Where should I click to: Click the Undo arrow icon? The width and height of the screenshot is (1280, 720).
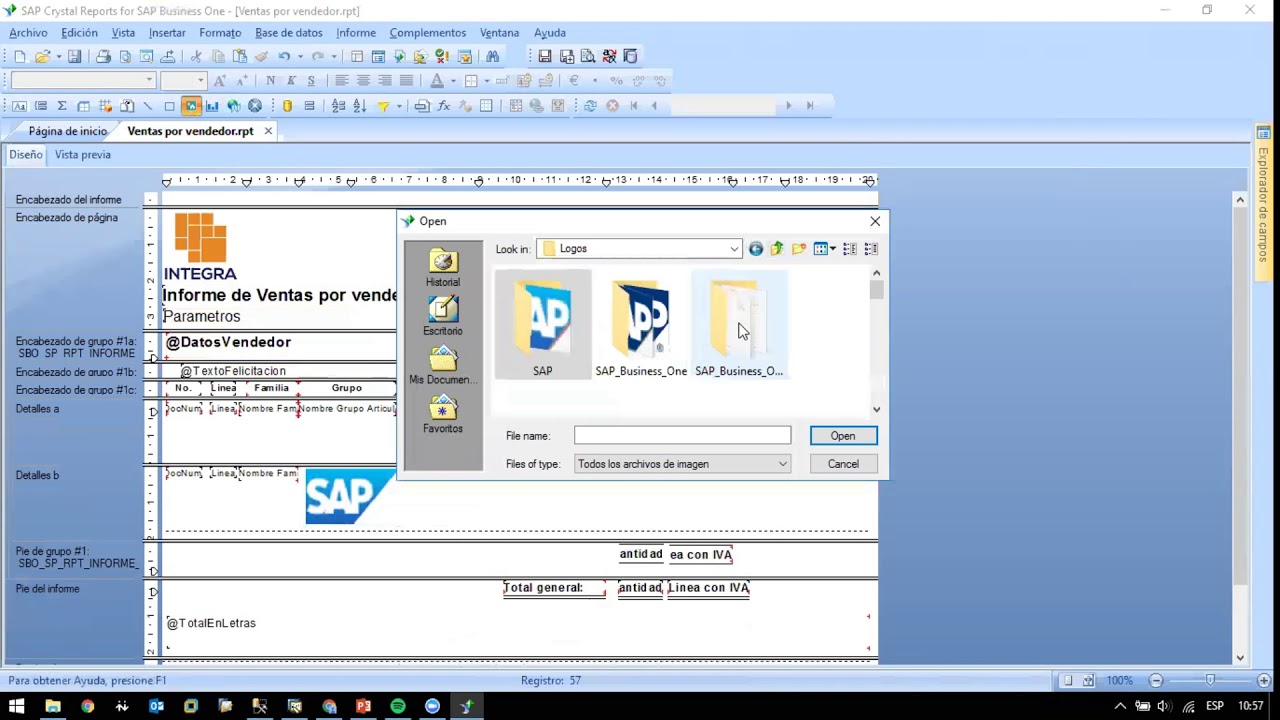click(285, 57)
